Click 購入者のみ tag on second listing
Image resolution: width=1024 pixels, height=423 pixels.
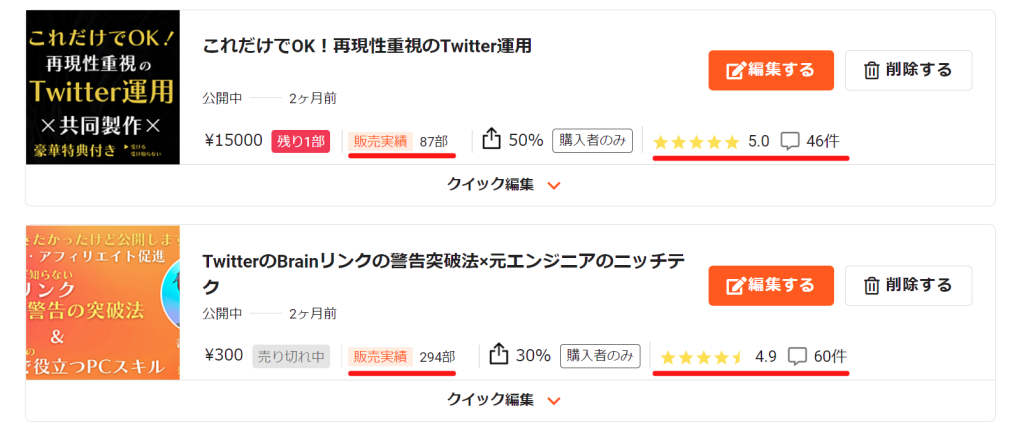[x=599, y=355]
